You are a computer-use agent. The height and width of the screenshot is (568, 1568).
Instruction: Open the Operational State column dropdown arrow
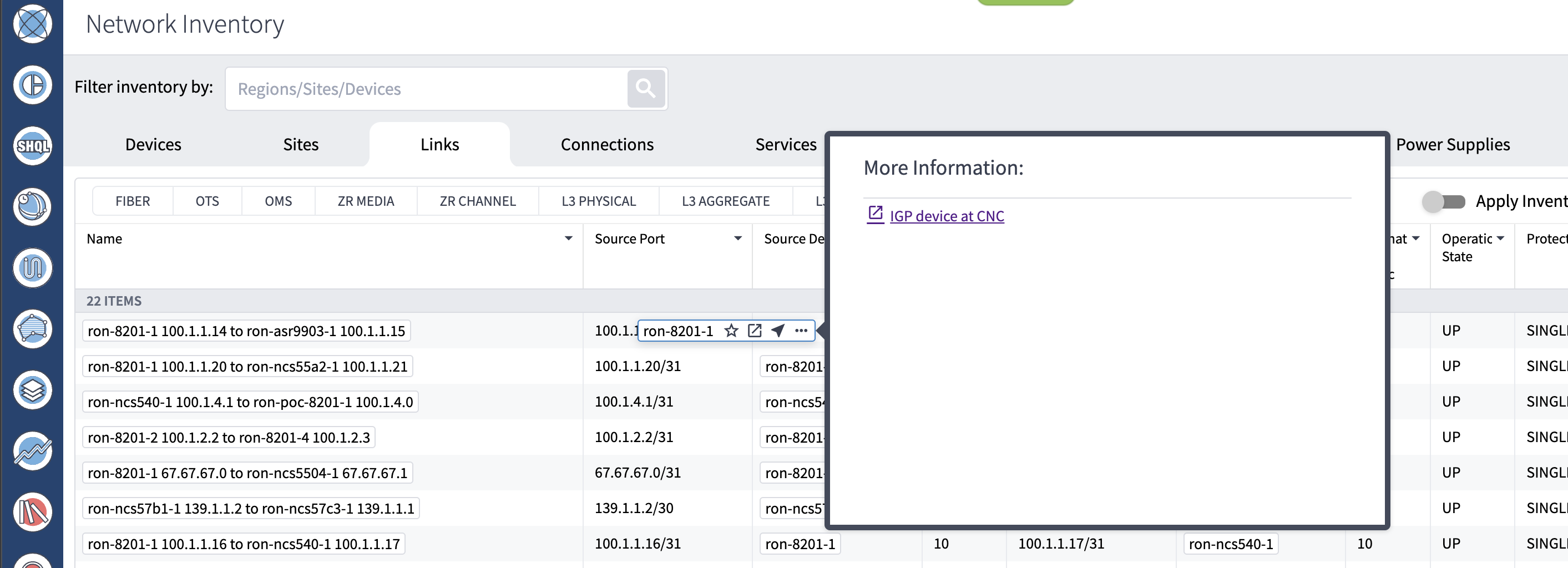coord(1500,239)
